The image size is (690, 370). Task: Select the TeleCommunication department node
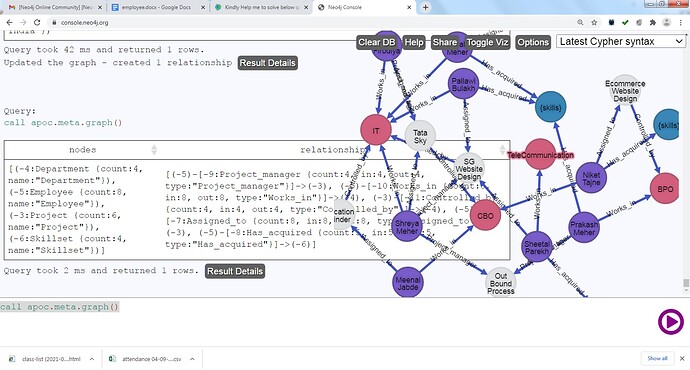pyautogui.click(x=540, y=155)
